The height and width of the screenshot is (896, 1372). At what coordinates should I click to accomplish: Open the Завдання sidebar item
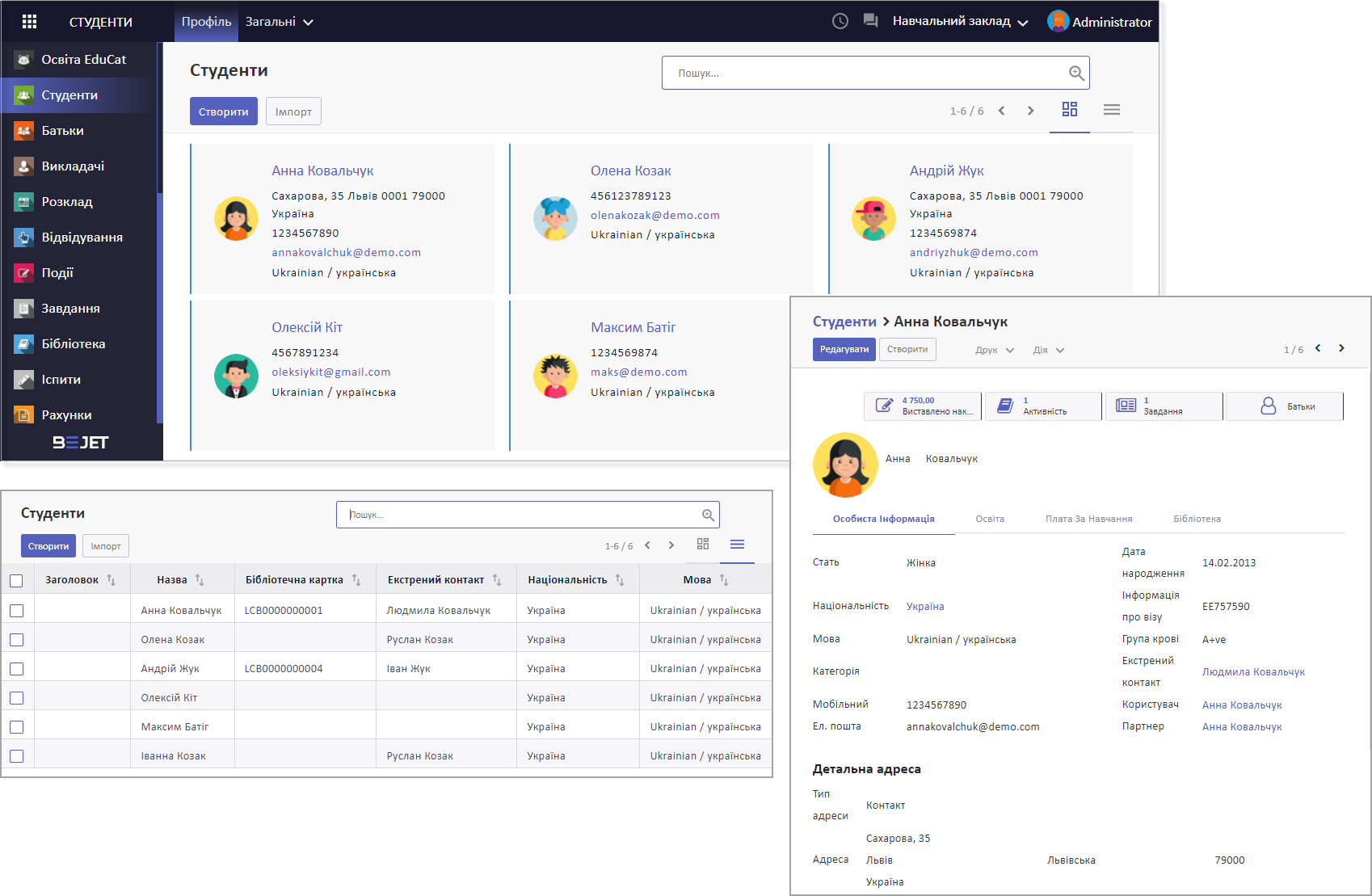pos(79,309)
